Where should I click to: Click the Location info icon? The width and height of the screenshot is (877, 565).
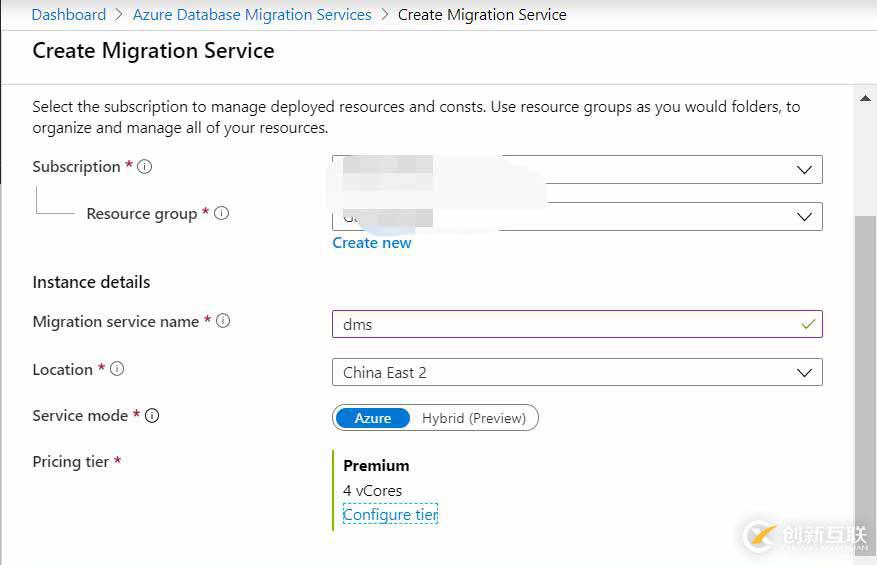pos(117,369)
